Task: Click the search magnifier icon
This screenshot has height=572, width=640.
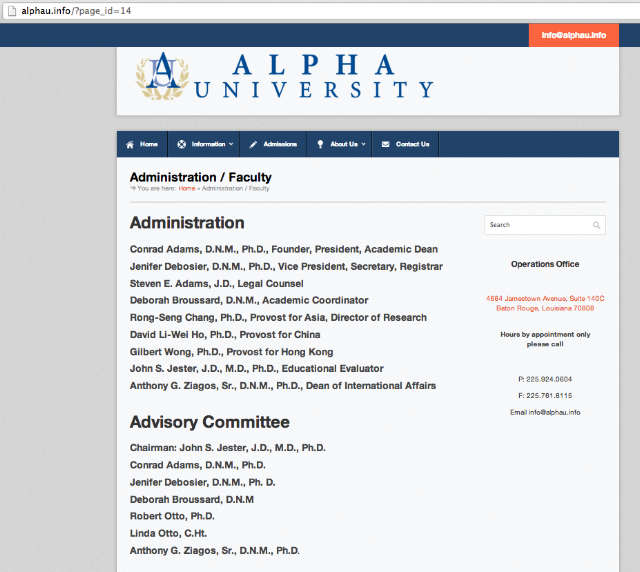Action: pos(596,225)
